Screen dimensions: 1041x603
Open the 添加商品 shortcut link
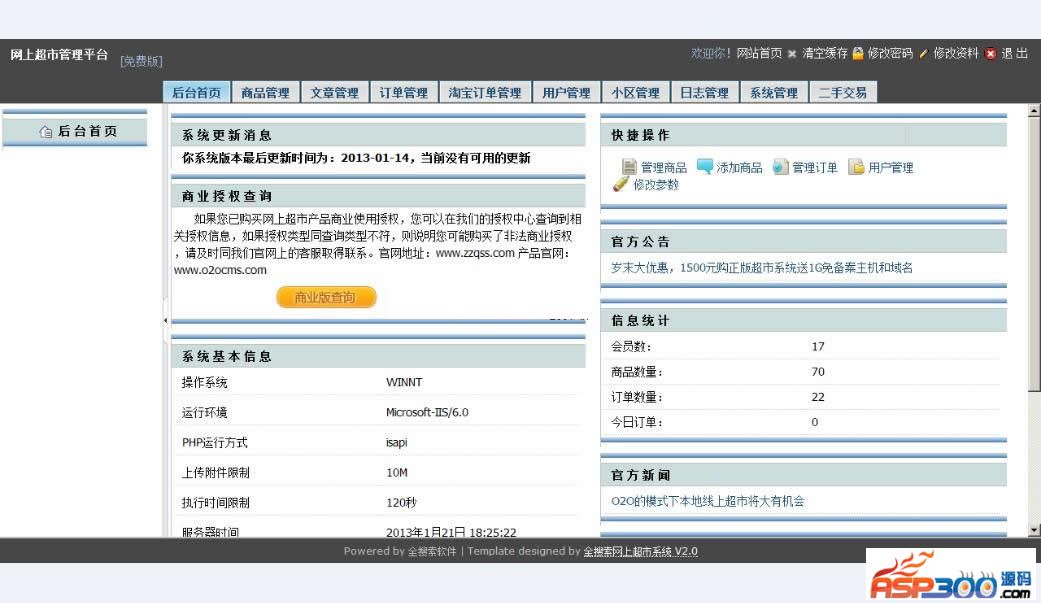[x=739, y=167]
